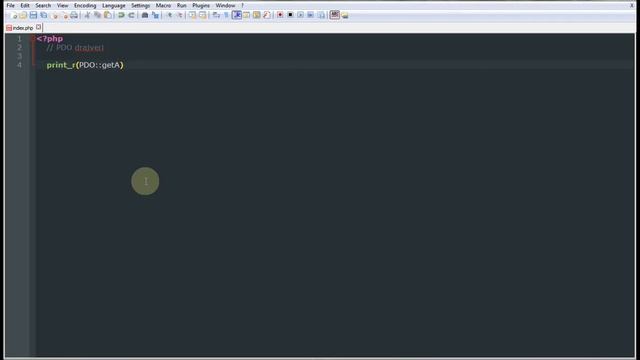The image size is (640, 360).
Task: Create a new file from toolbar
Action: (13, 16)
